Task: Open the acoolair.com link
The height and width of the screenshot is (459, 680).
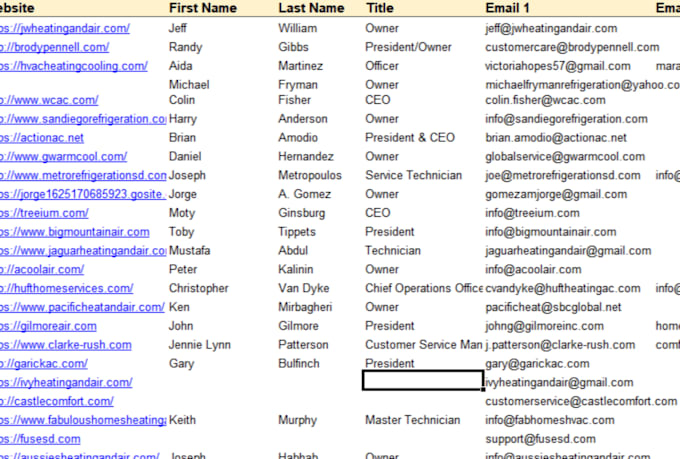Action: [x=42, y=270]
